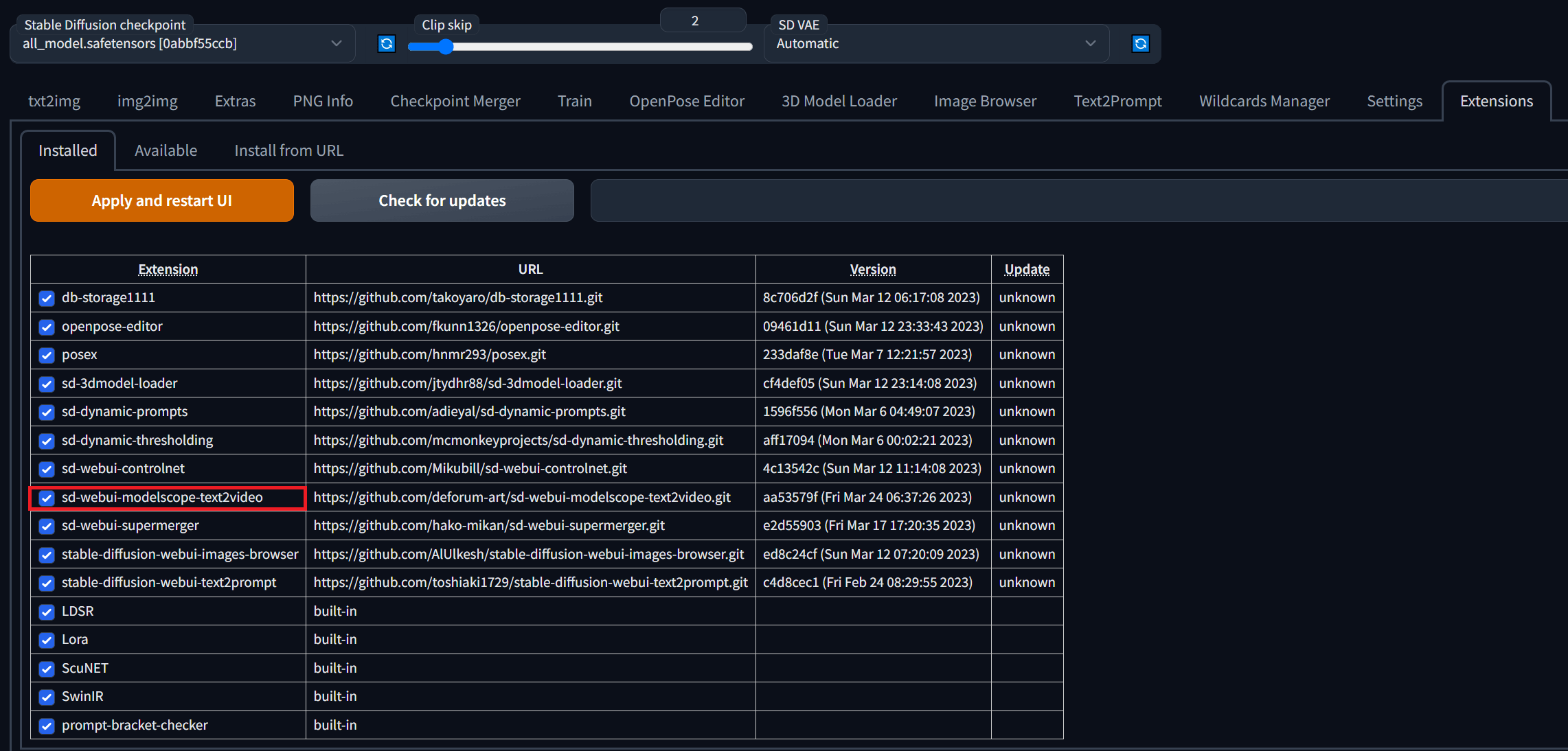Expand the Automatic VAE chevron arrow
This screenshot has width=1568, height=751.
pyautogui.click(x=1090, y=43)
